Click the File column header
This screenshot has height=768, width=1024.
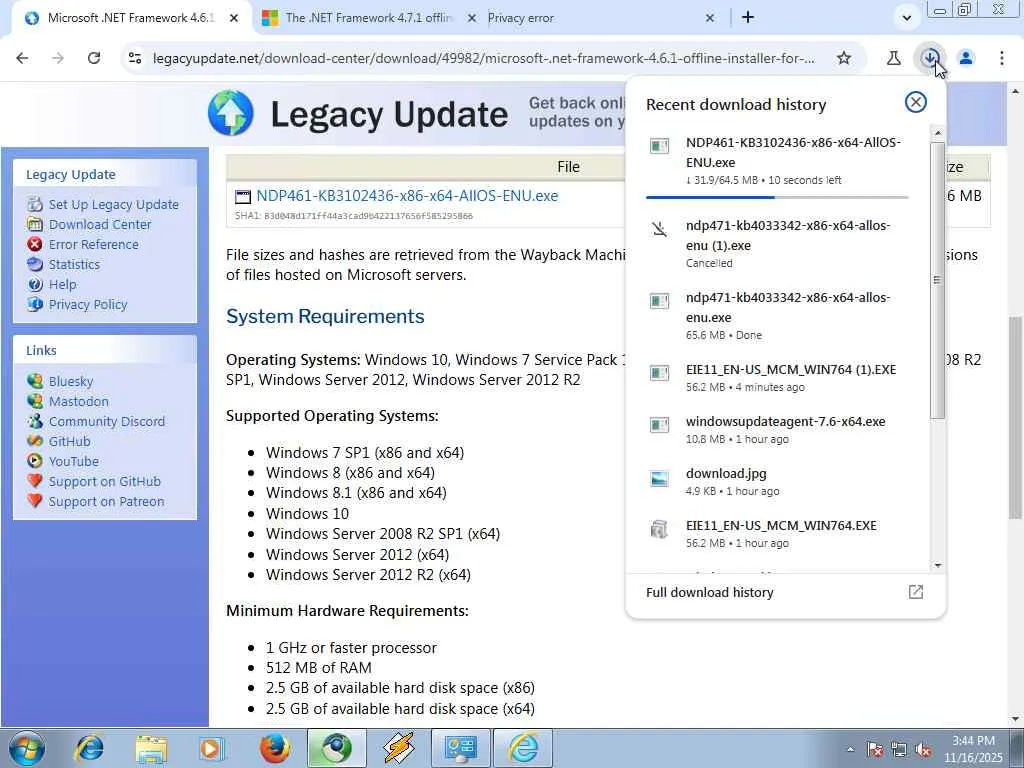click(568, 167)
